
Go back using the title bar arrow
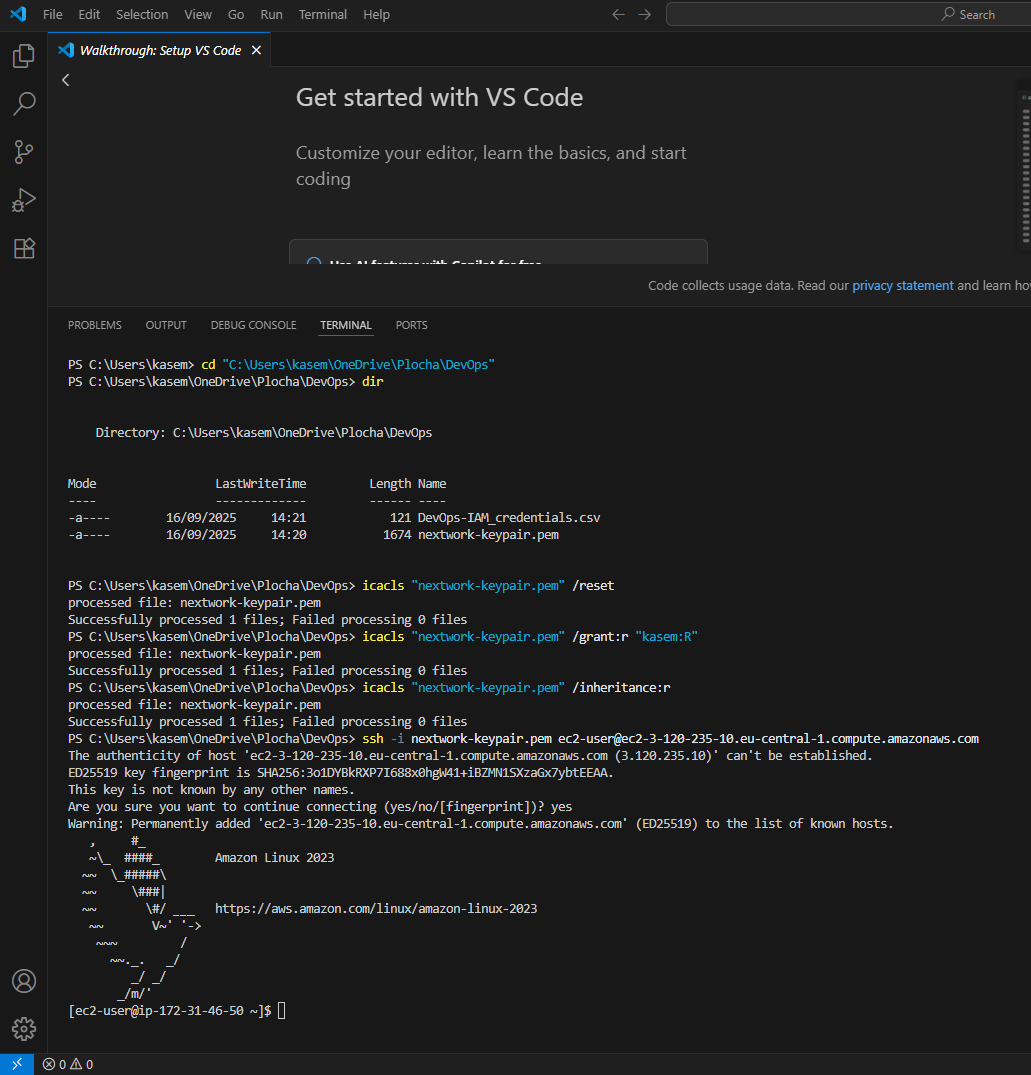618,14
